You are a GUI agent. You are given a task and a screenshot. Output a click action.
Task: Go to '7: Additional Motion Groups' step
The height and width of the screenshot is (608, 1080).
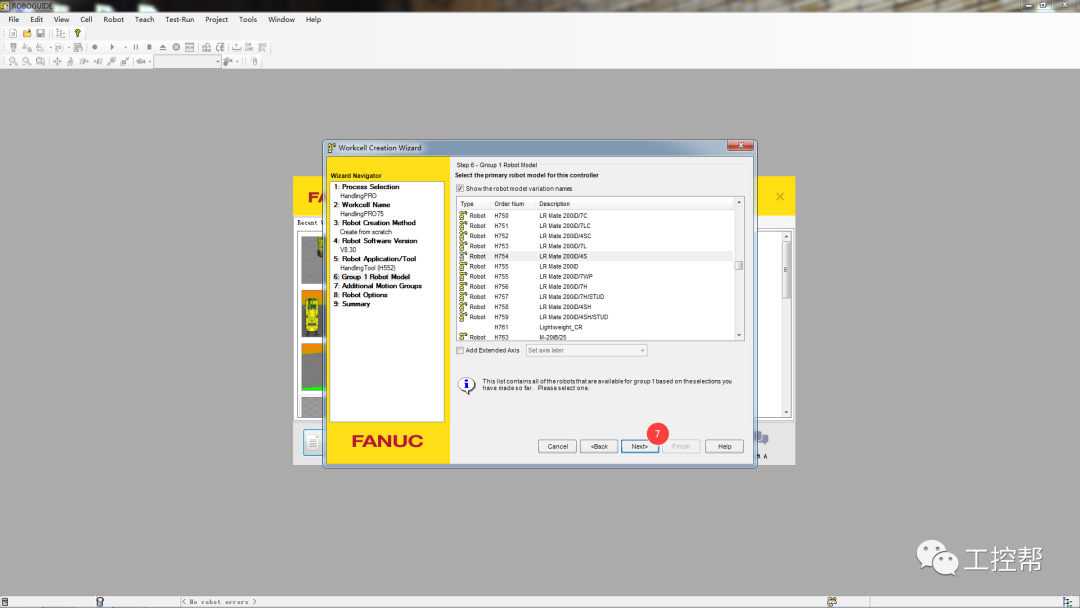click(x=377, y=286)
